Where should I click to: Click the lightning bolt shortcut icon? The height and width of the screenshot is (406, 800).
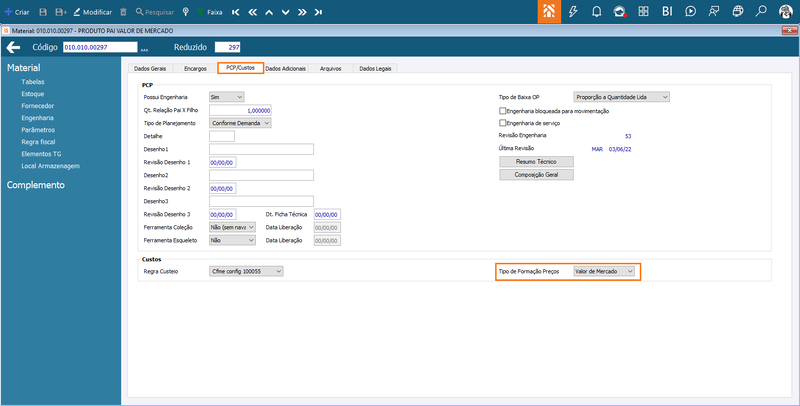(573, 11)
